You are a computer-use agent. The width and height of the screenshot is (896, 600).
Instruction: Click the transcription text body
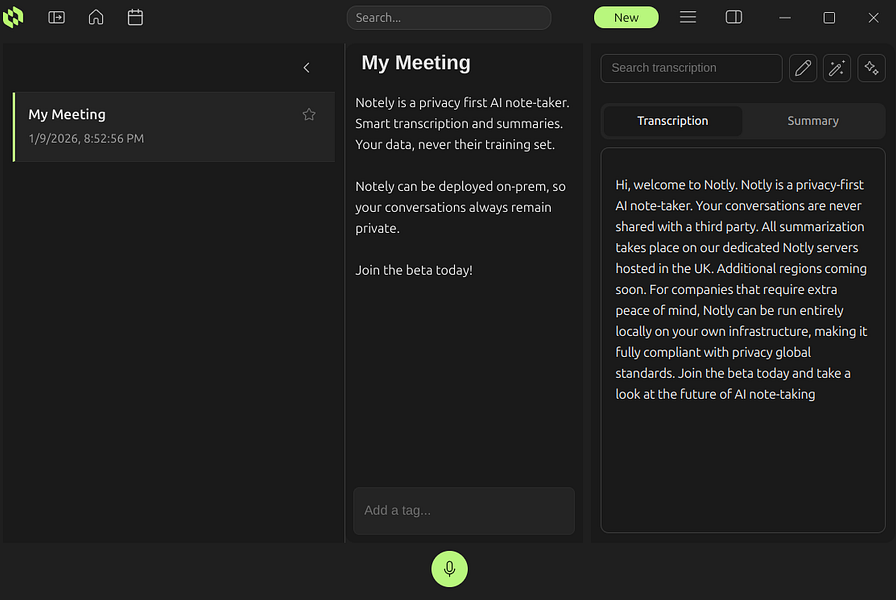tap(742, 290)
